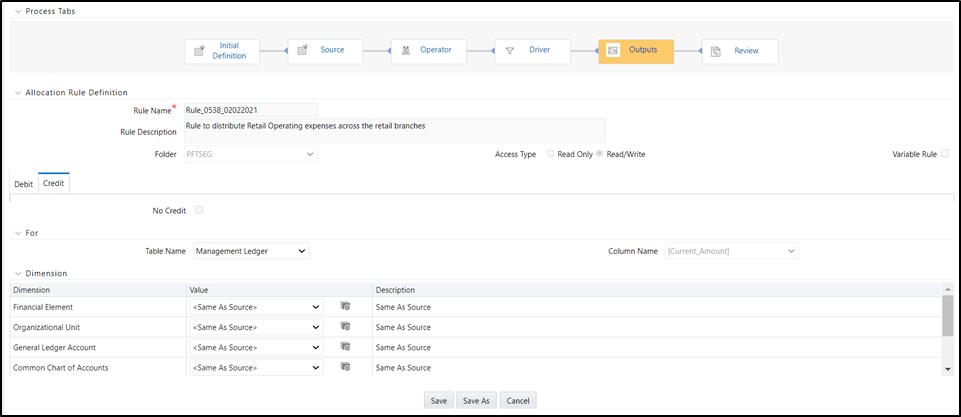Click the Organizational Unit dimension cell
961x417 pixels.
pyautogui.click(x=99, y=327)
